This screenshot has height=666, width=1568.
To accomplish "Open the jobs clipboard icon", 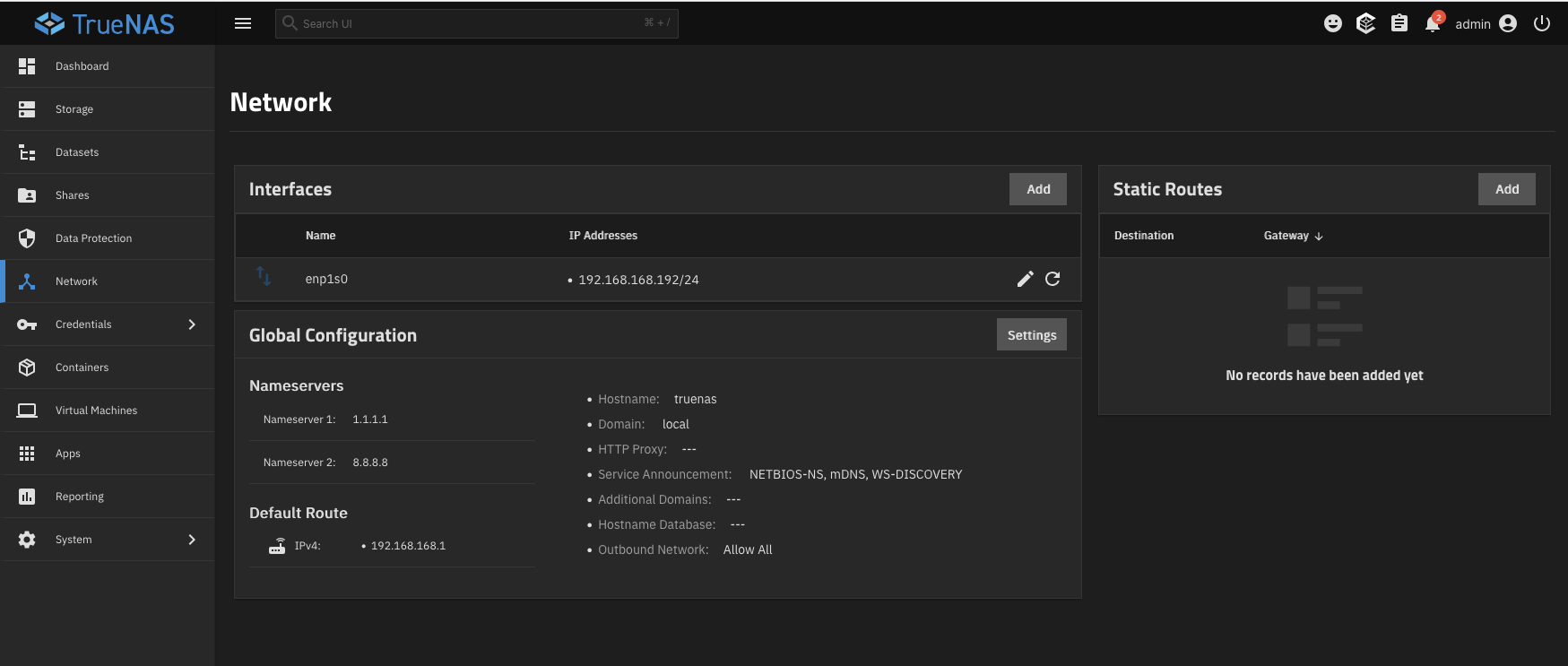I will click(1399, 23).
